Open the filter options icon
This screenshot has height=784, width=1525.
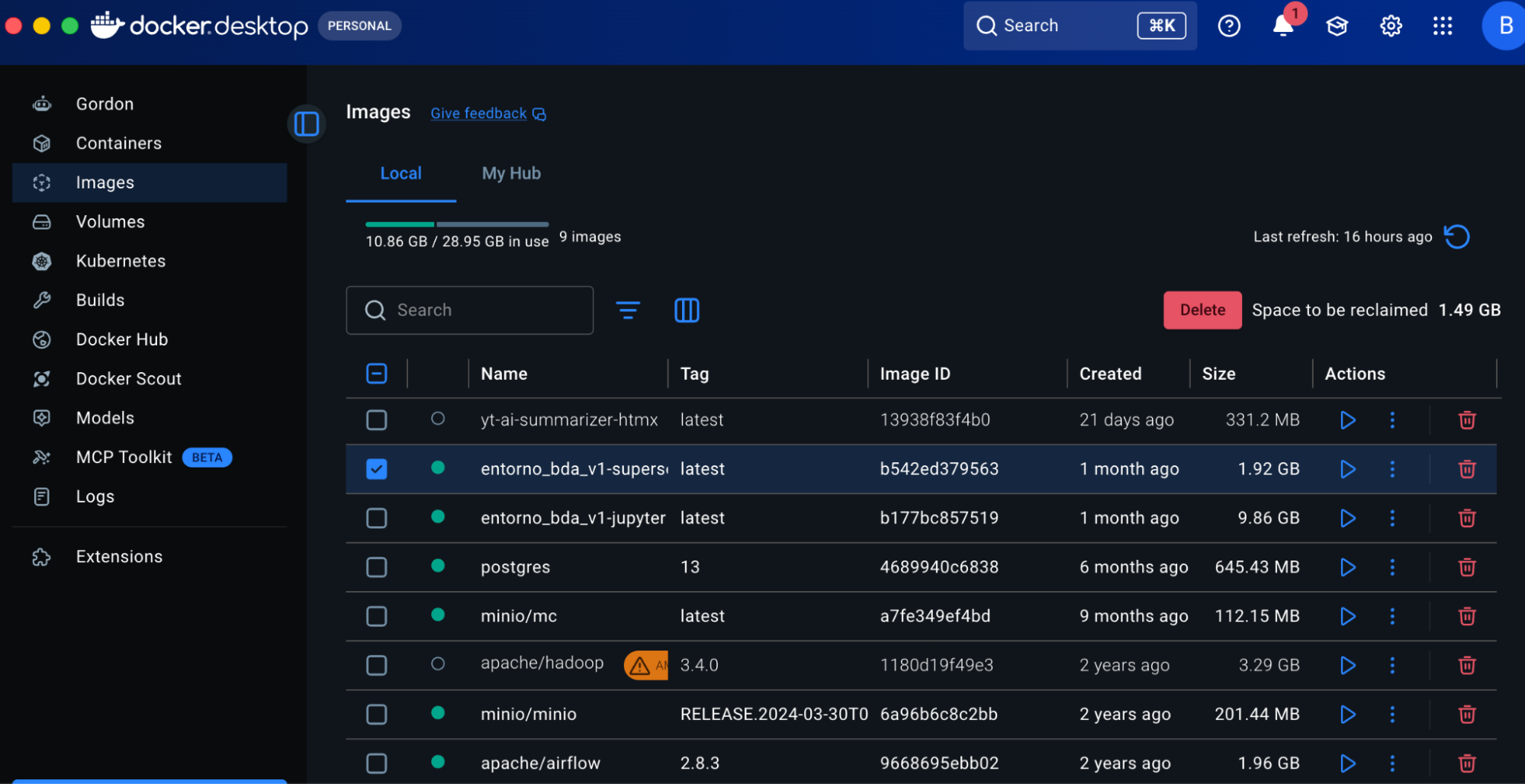628,310
